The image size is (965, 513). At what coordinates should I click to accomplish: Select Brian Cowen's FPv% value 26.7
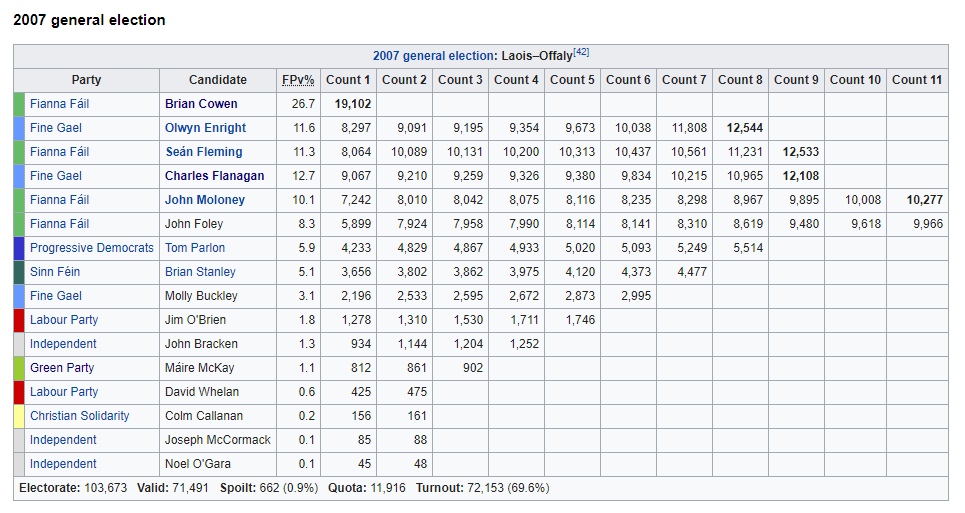click(303, 104)
